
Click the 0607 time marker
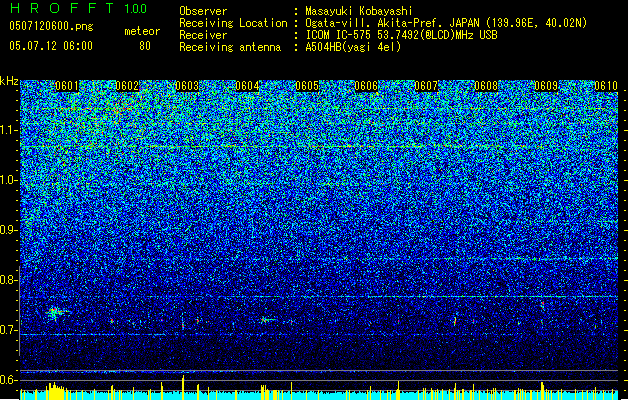pos(426,86)
